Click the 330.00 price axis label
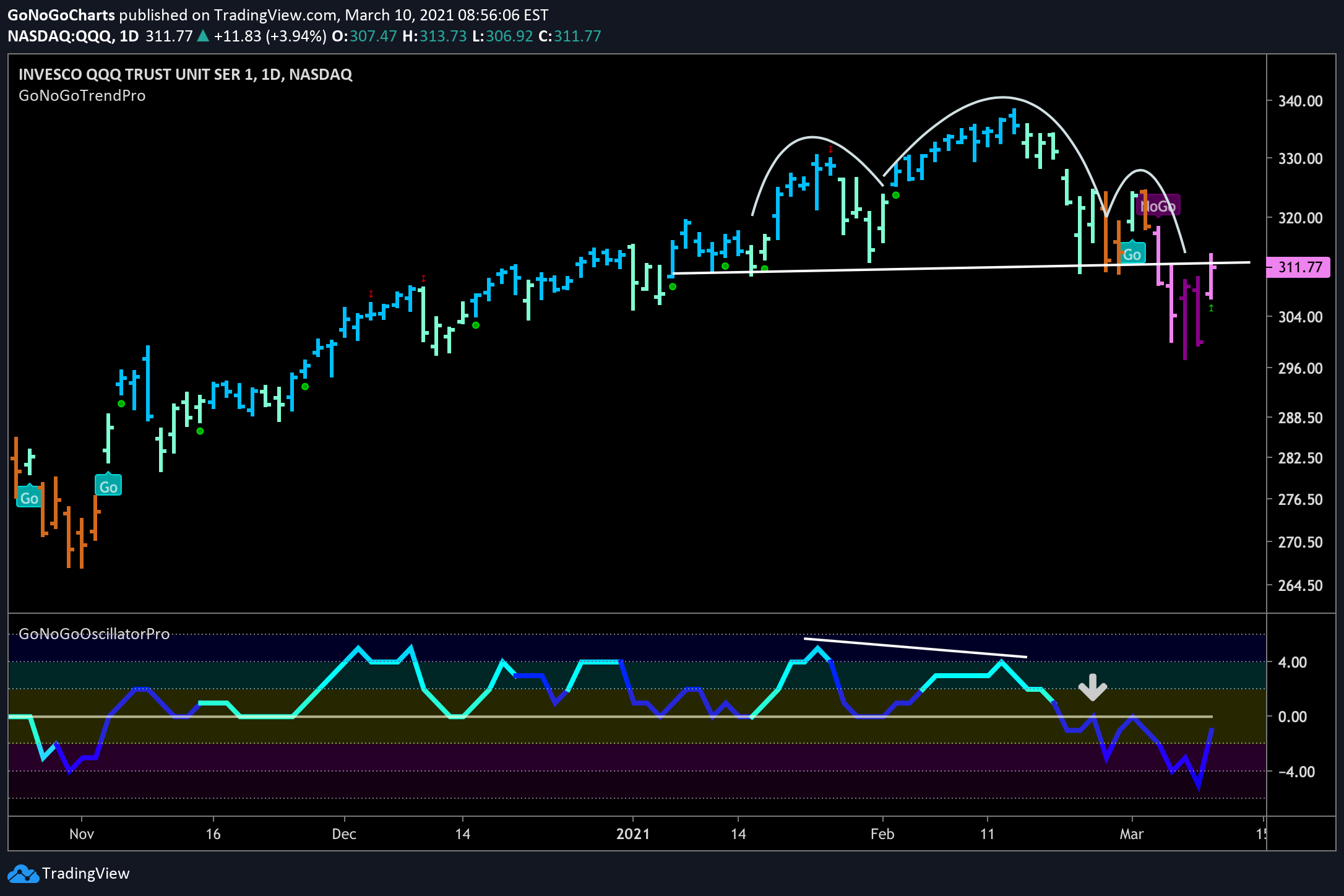The width and height of the screenshot is (1344, 896). coord(1301,158)
